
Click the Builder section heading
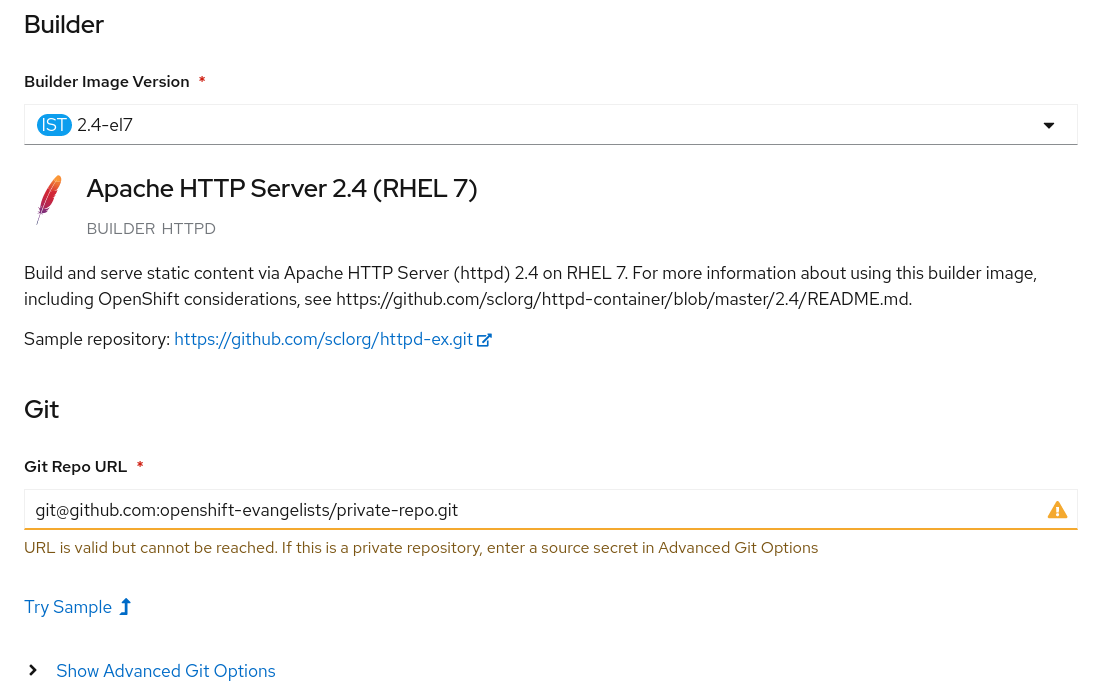[63, 24]
